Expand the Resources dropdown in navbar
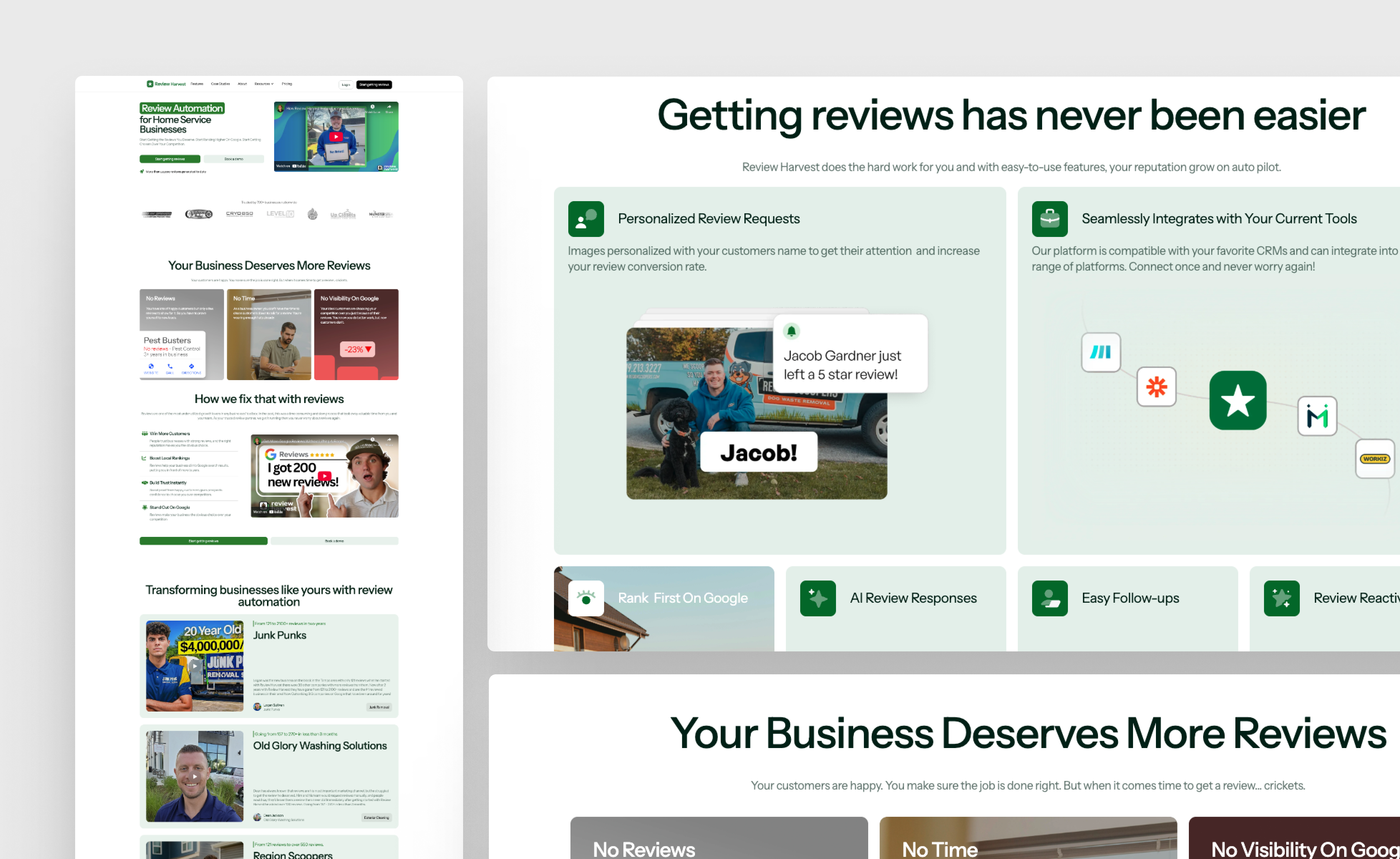The width and height of the screenshot is (1400, 859). 264,84
